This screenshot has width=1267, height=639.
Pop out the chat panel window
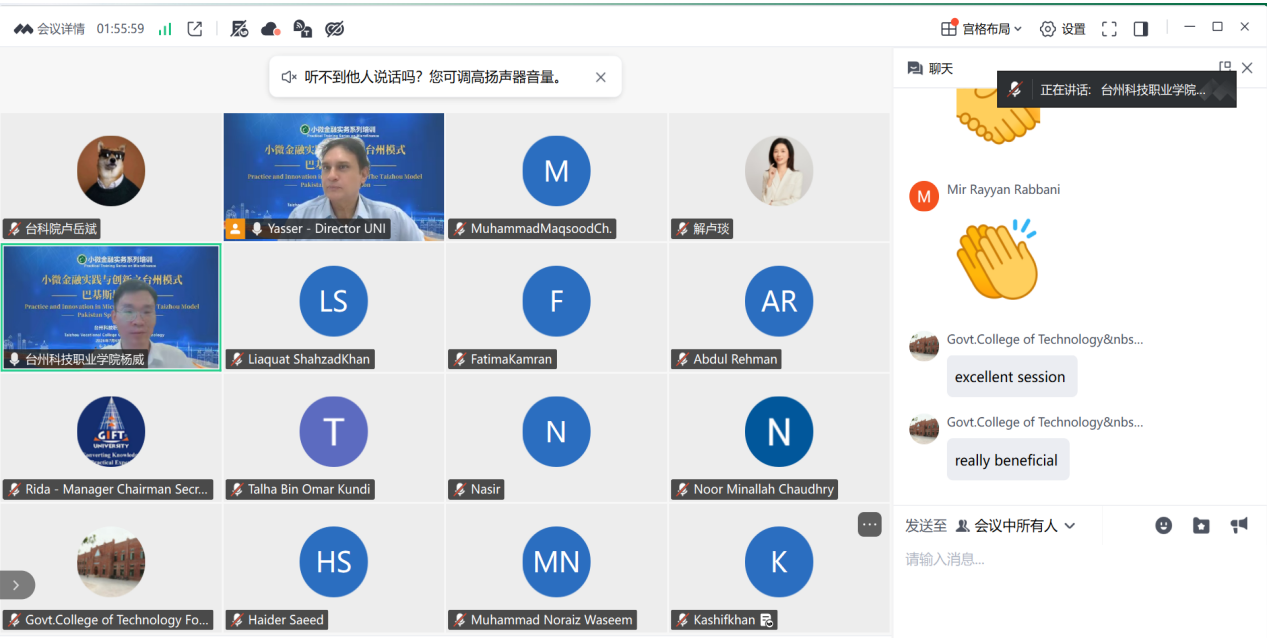(1225, 67)
